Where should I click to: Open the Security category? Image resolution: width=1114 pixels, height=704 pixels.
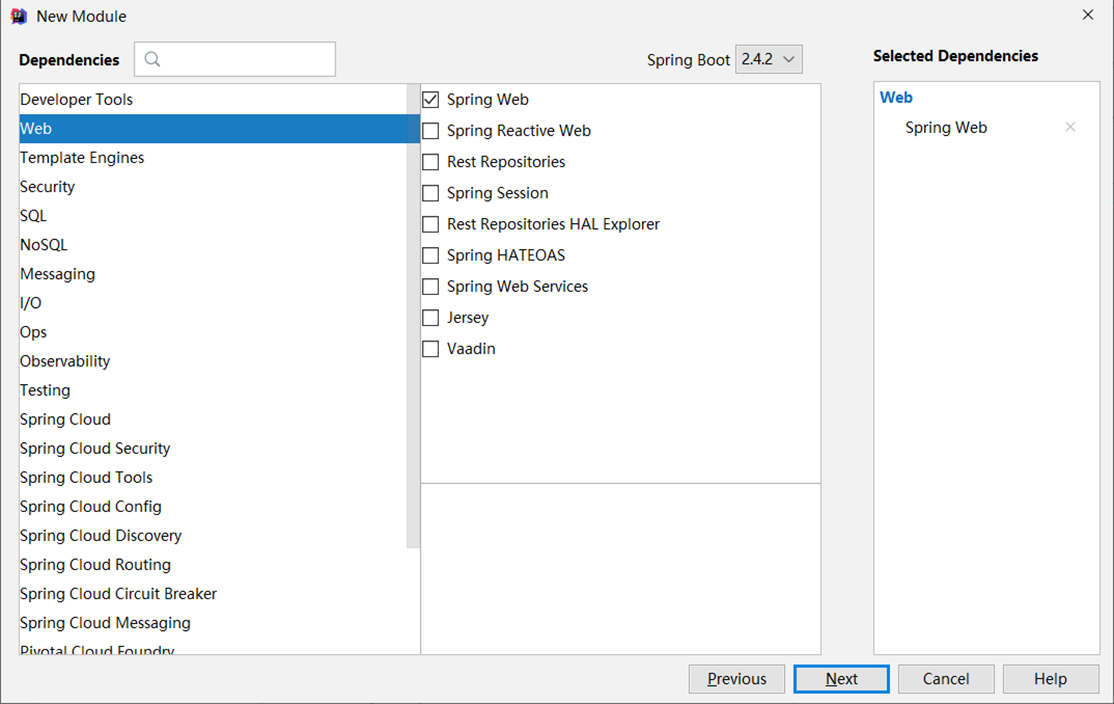coord(47,187)
